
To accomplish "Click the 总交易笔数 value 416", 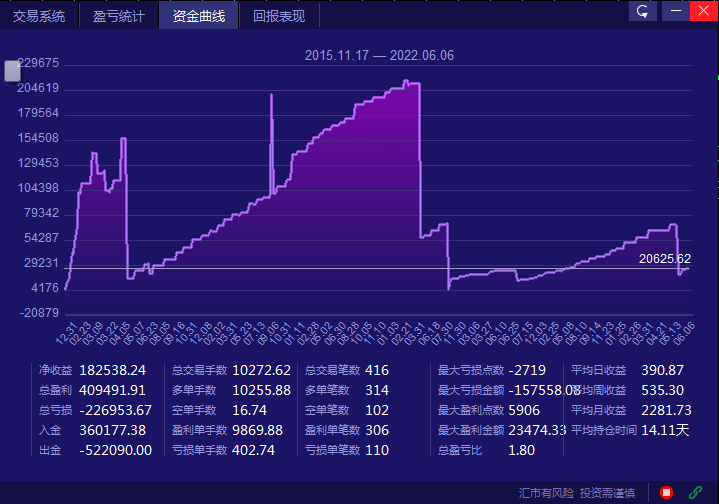I will click(x=377, y=370).
